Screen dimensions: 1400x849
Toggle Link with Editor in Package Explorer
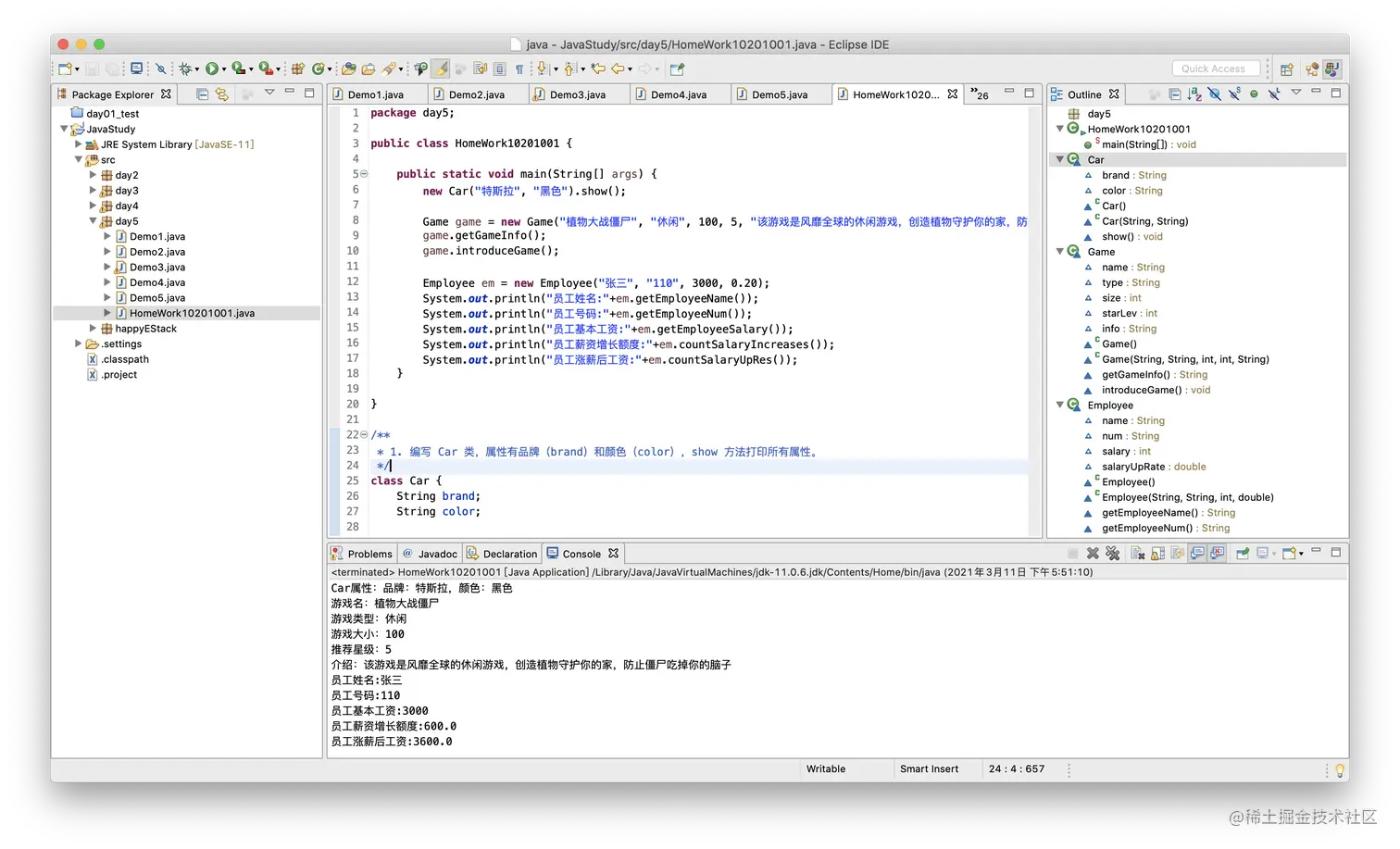pos(222,94)
